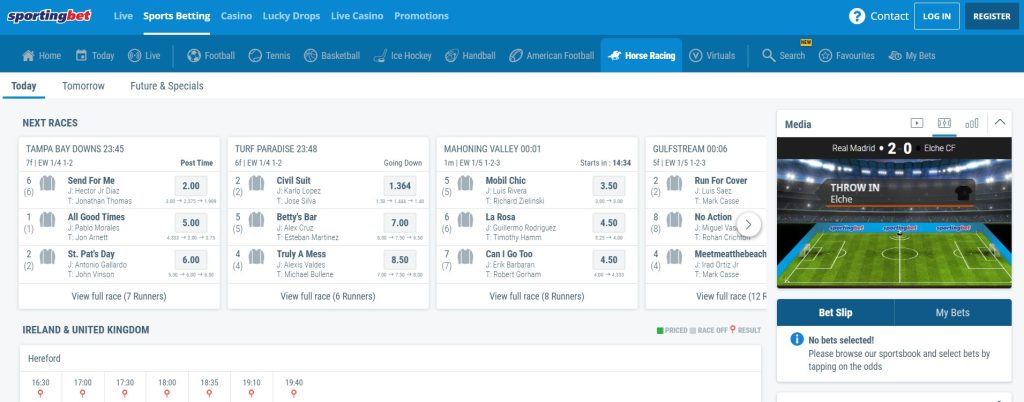
Task: Select Horse Racing sport icon
Action: click(x=614, y=56)
